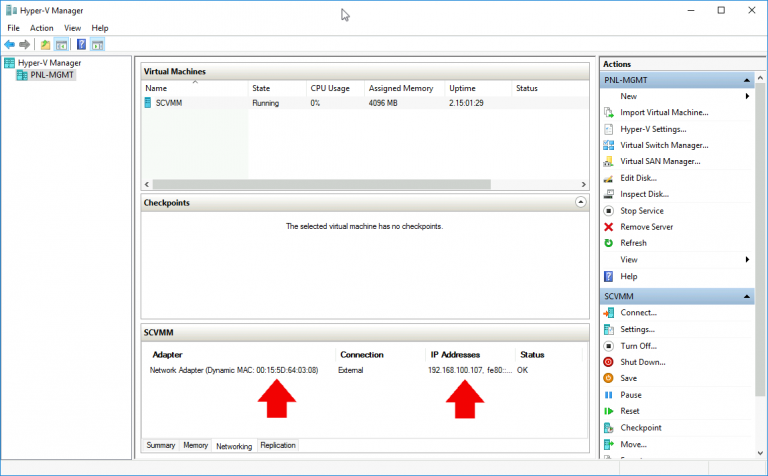The image size is (768, 476).
Task: Open the Action menu
Action: point(42,28)
